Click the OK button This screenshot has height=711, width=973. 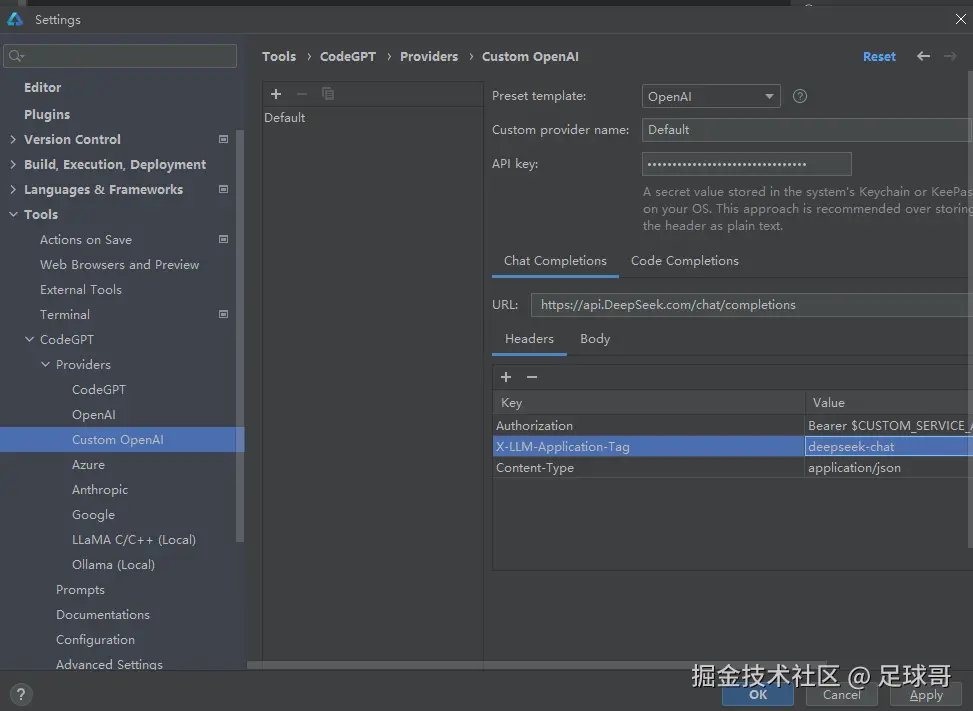click(x=758, y=695)
